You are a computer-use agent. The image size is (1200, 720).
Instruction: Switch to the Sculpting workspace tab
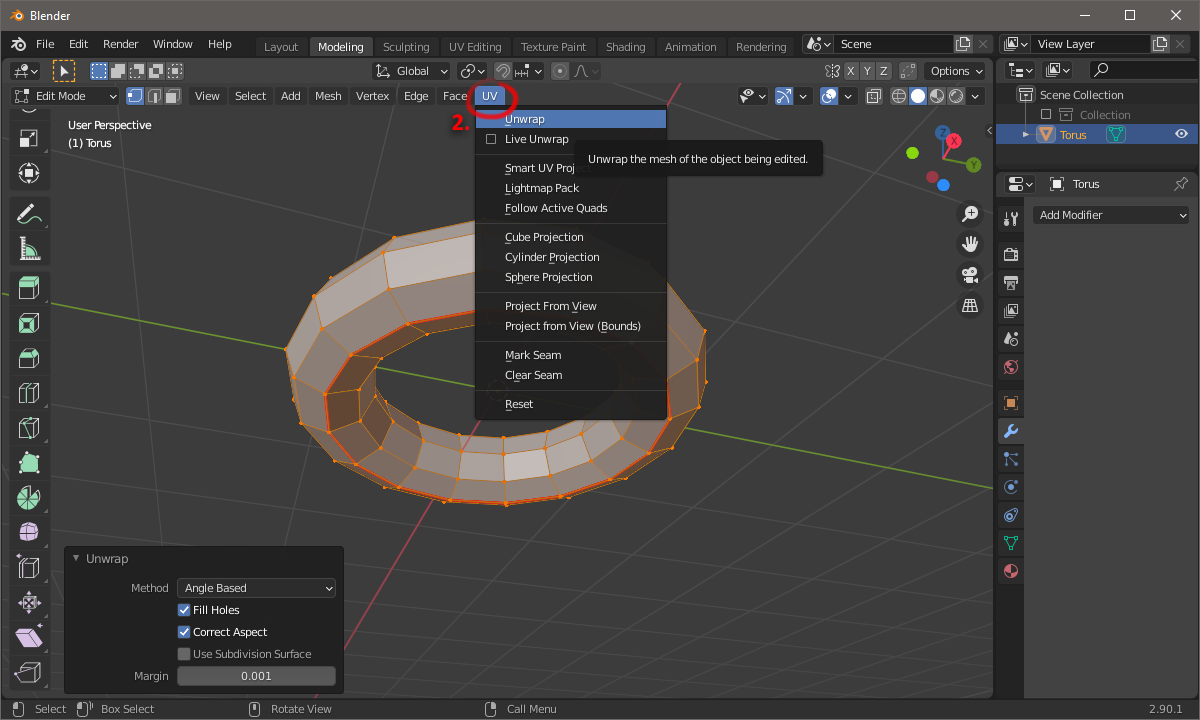[406, 47]
